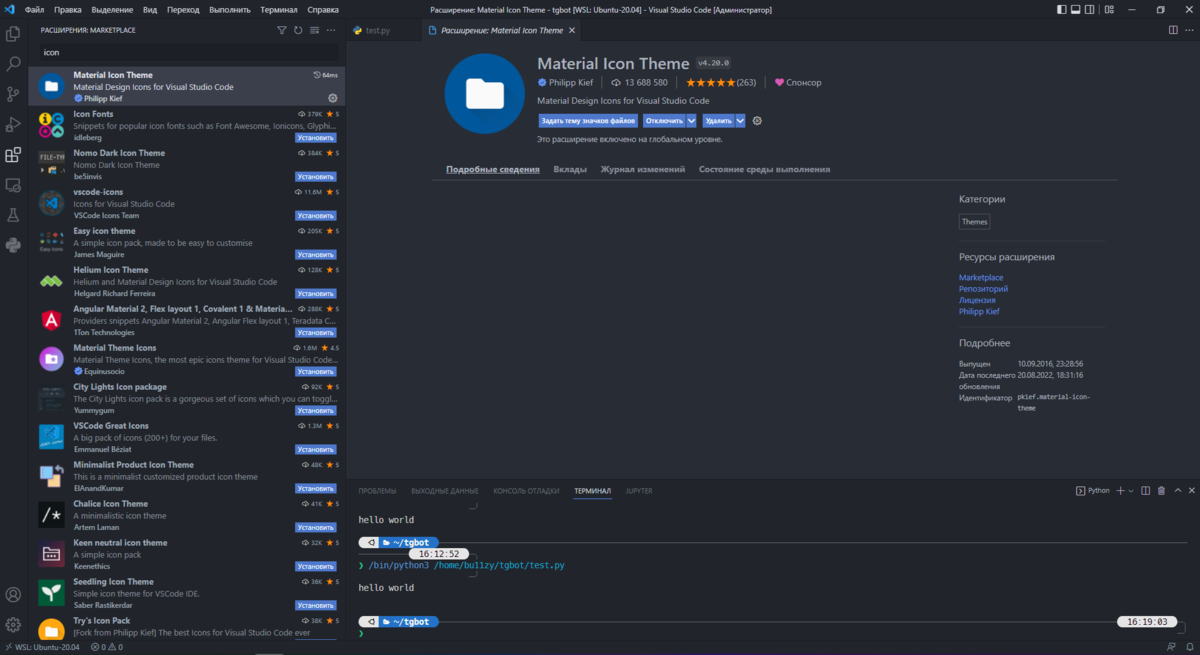The width and height of the screenshot is (1200, 655).
Task: Open the Source Control view
Action: (13, 93)
